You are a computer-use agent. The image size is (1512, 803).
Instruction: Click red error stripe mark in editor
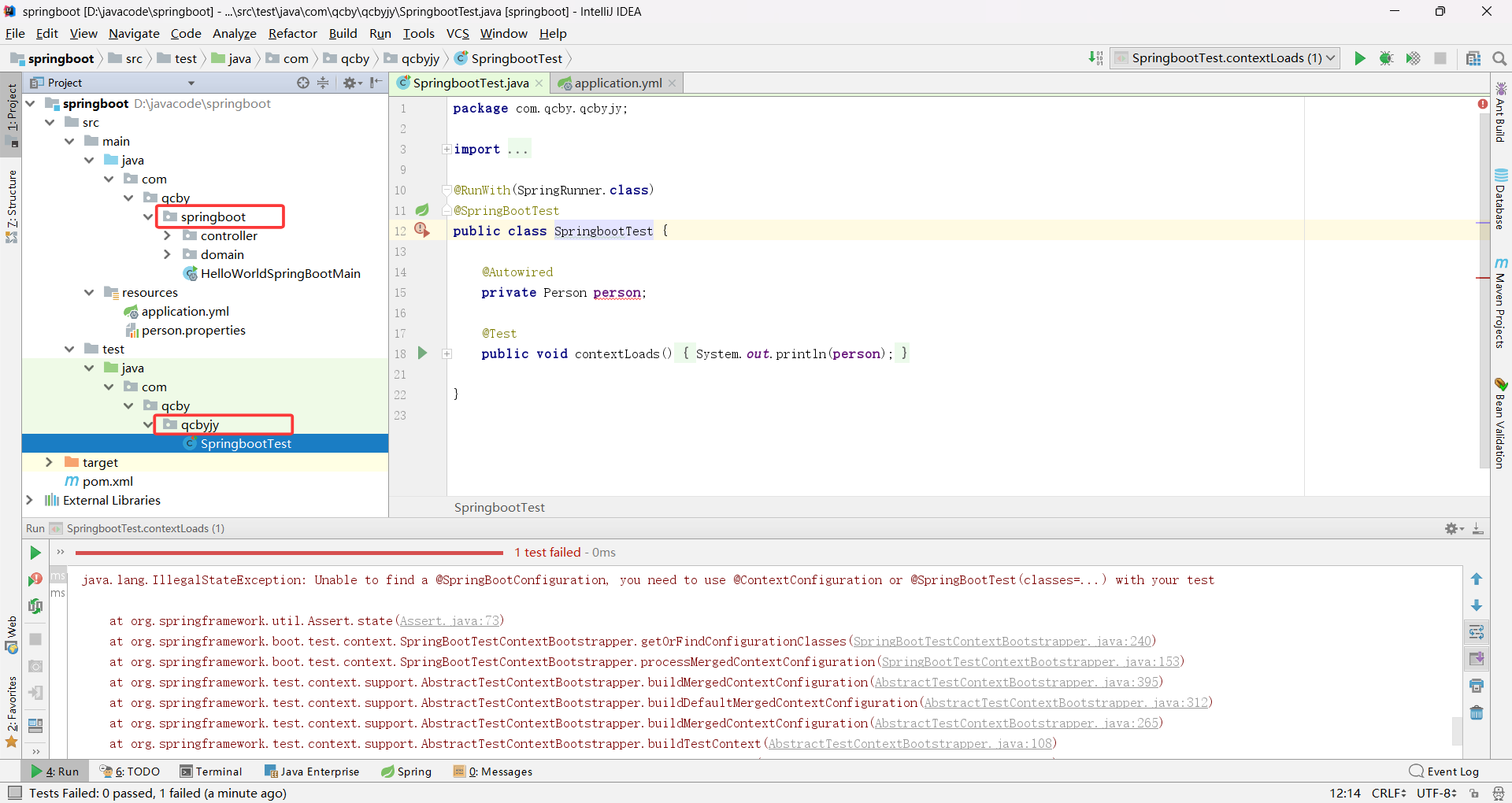point(1483,278)
